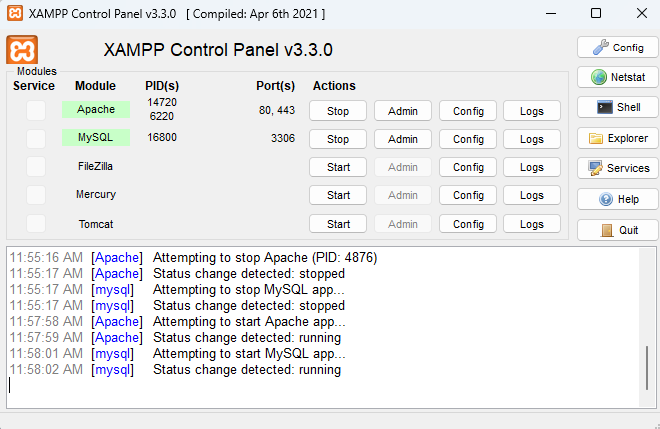Open the Apache Config menu

[x=468, y=111]
